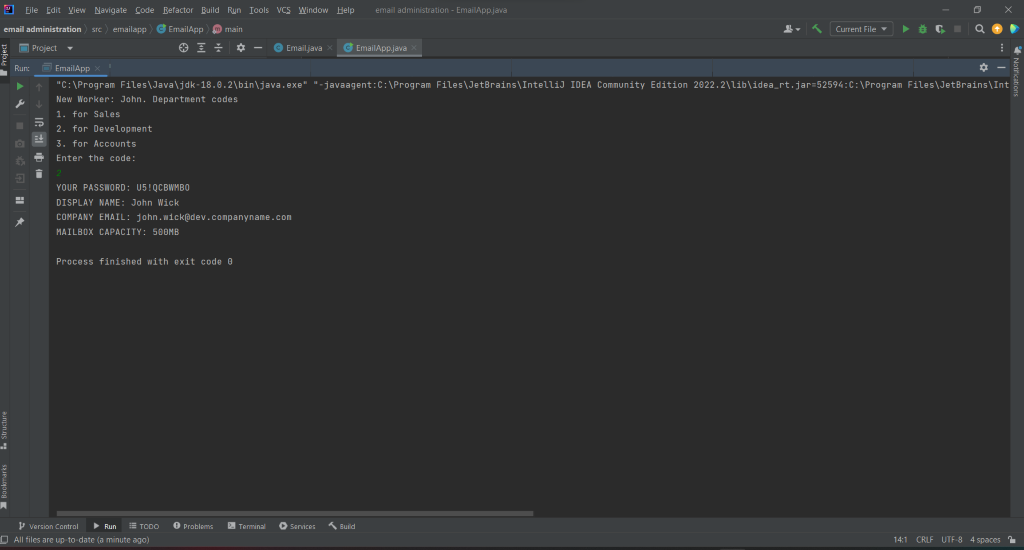Image resolution: width=1024 pixels, height=550 pixels.
Task: Open the Build menu
Action: (x=210, y=10)
